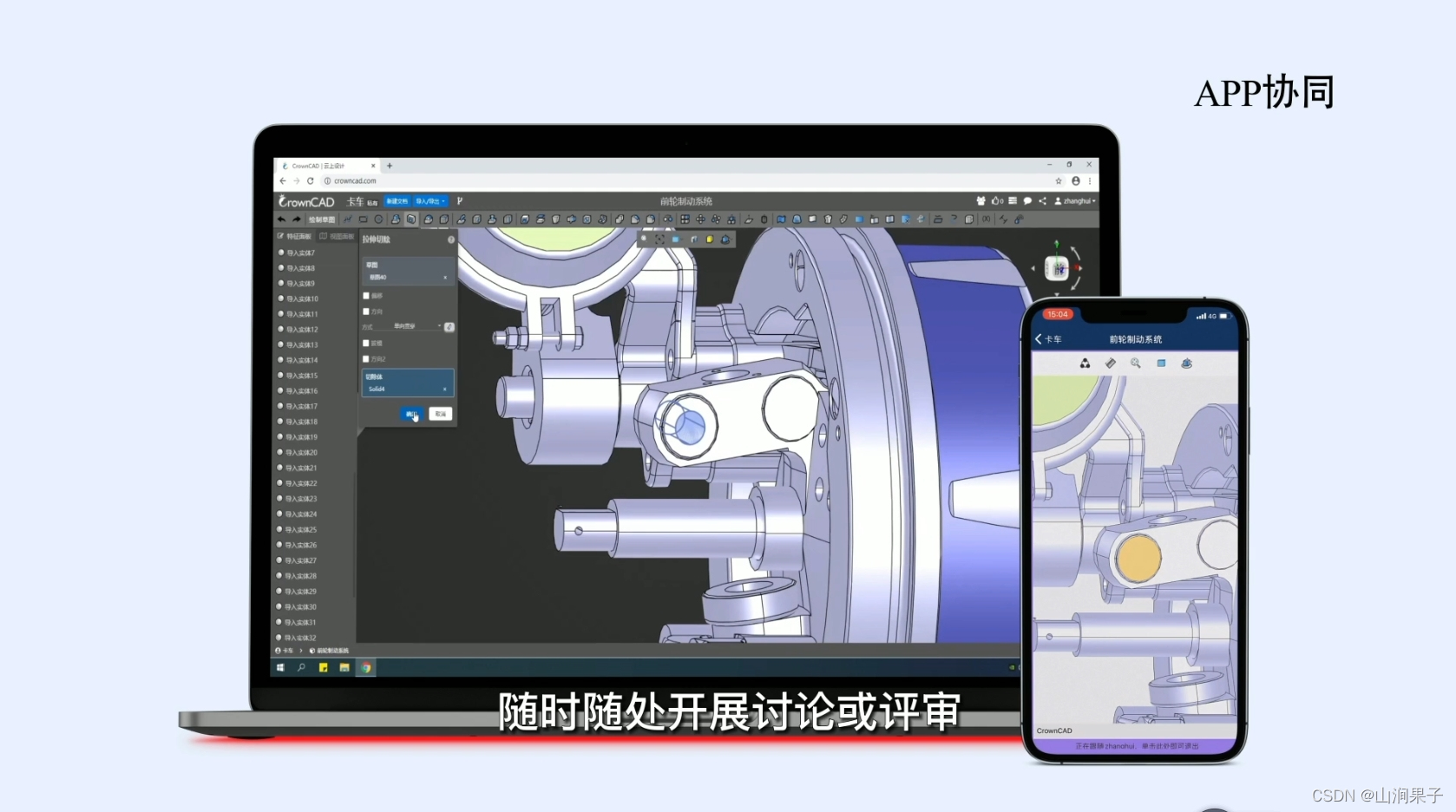Open the Windows Start menu

pyautogui.click(x=280, y=668)
